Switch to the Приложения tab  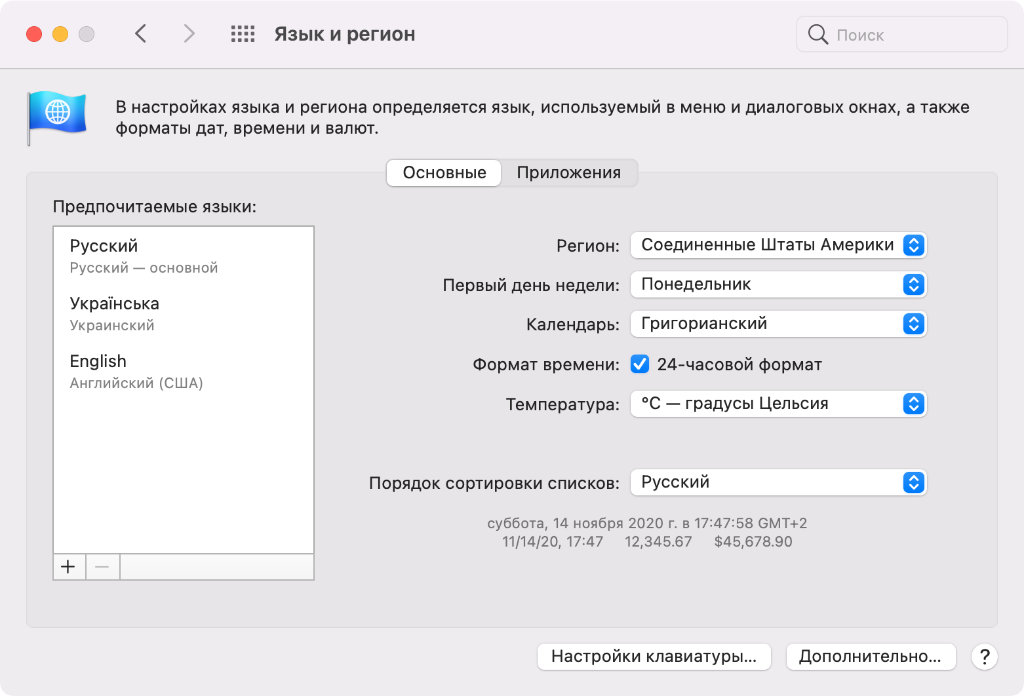pyautogui.click(x=568, y=173)
